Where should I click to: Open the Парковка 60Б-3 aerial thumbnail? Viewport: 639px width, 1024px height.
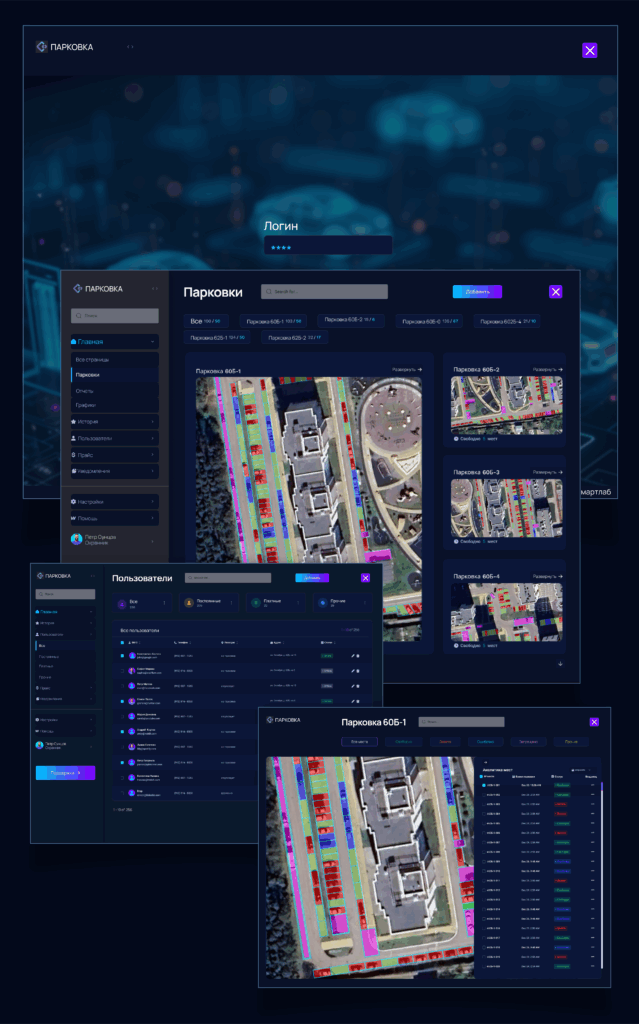pos(506,507)
